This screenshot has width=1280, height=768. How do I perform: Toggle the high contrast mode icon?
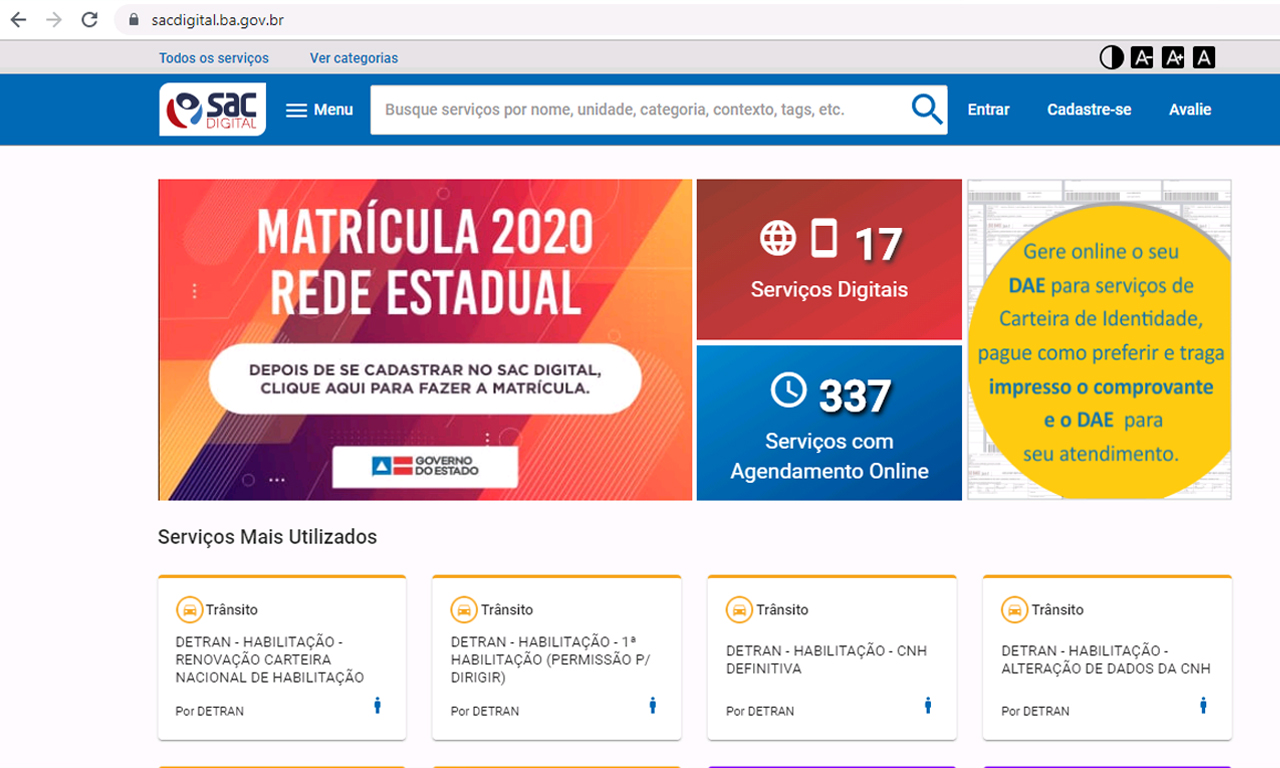1111,58
